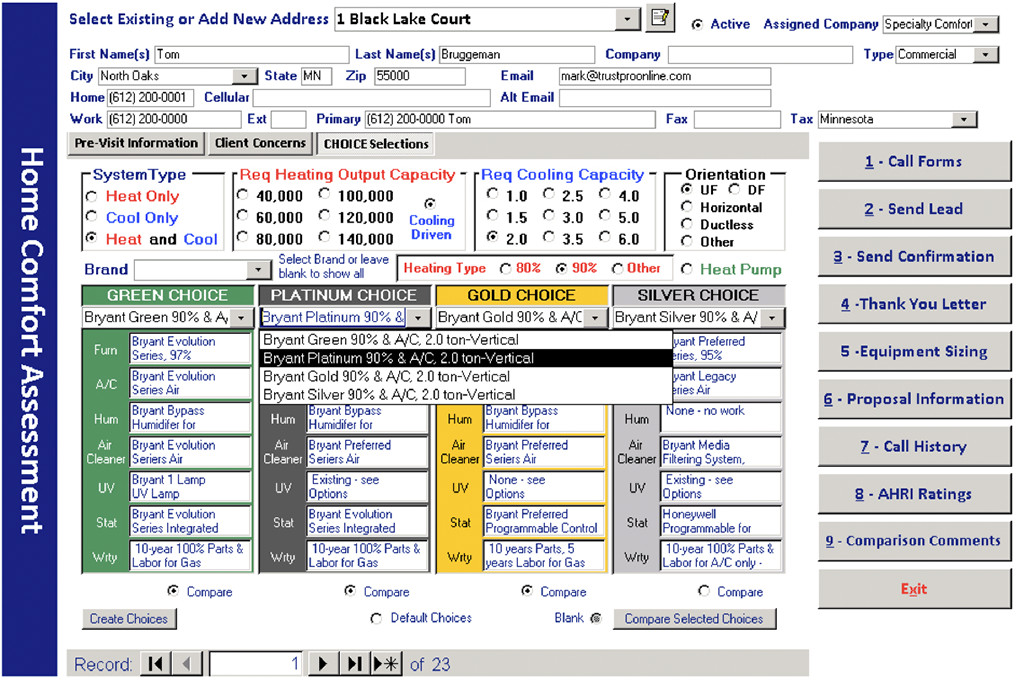Select the Blank choices option
Screen dimensions: 1024x681
(596, 618)
